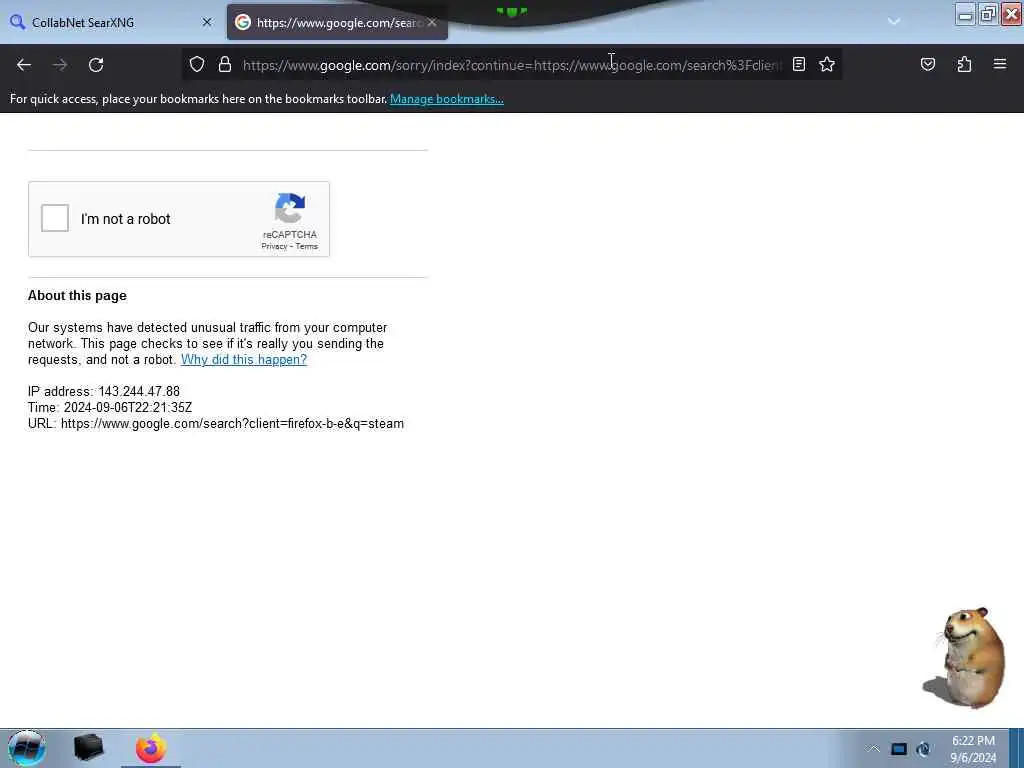Open the reCAPTCHA Terms link
This screenshot has height=768, width=1024.
coord(306,246)
